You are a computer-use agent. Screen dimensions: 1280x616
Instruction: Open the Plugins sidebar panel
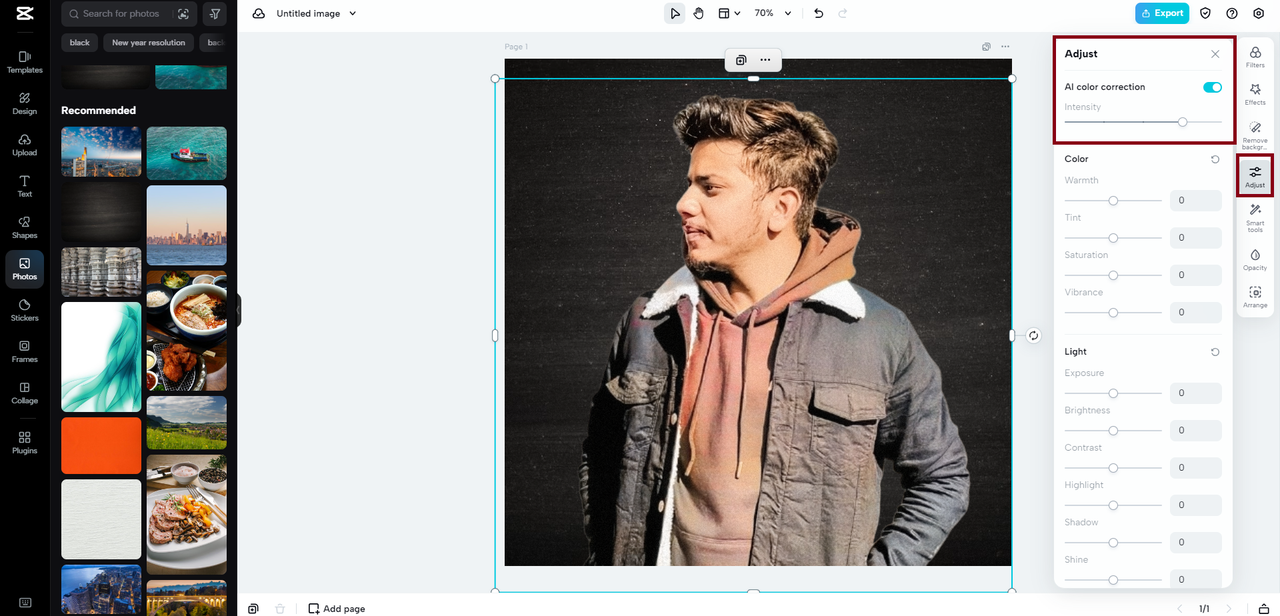pyautogui.click(x=25, y=443)
